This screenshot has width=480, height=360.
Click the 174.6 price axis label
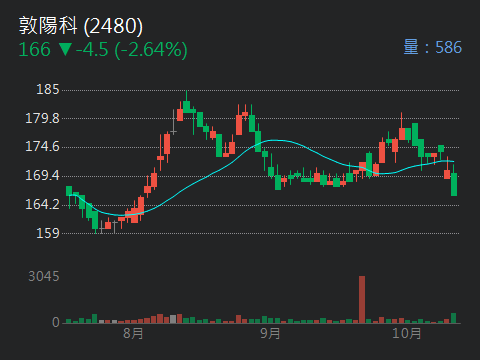42,147
